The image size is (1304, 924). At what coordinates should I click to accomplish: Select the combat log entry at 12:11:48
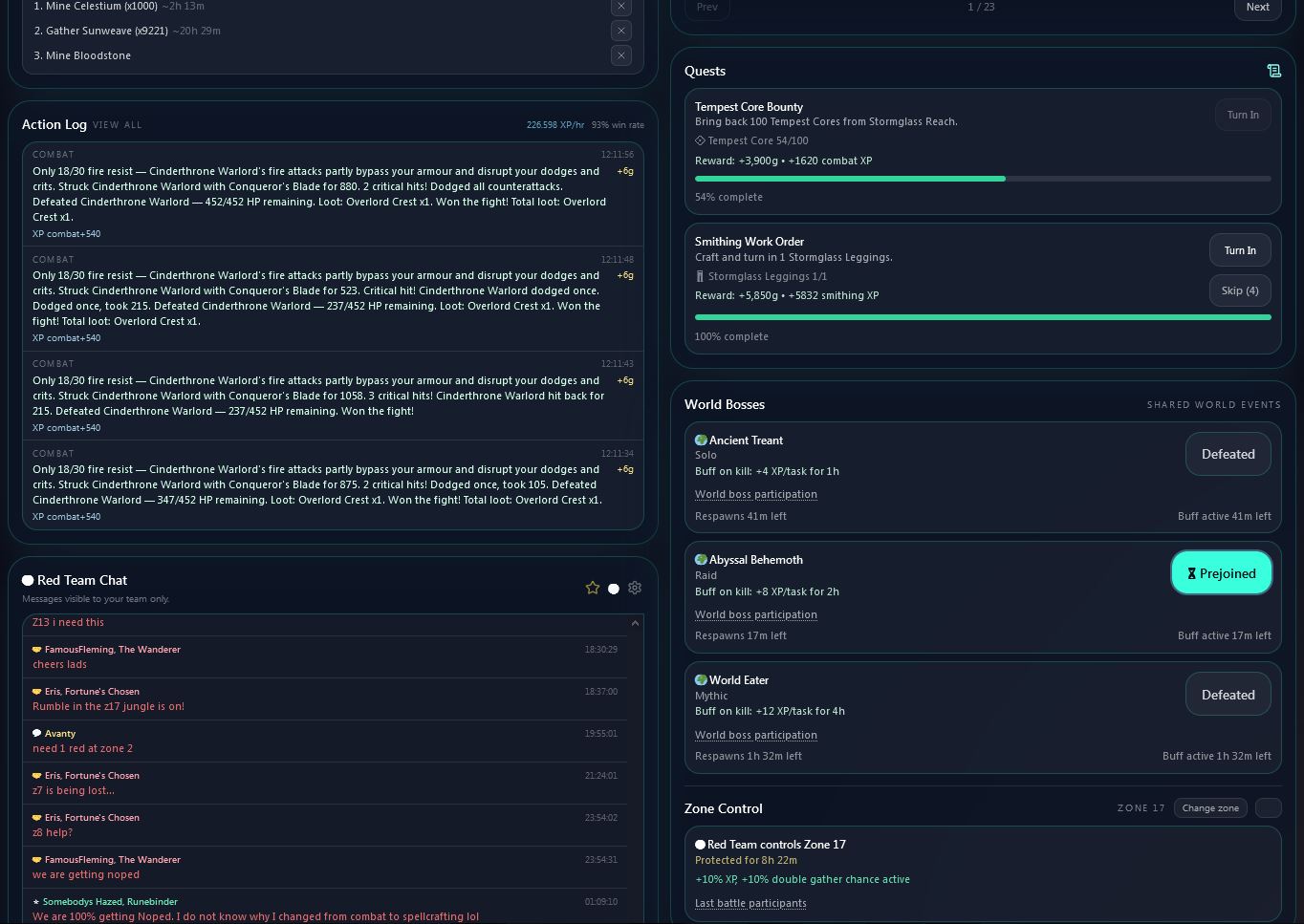333,299
